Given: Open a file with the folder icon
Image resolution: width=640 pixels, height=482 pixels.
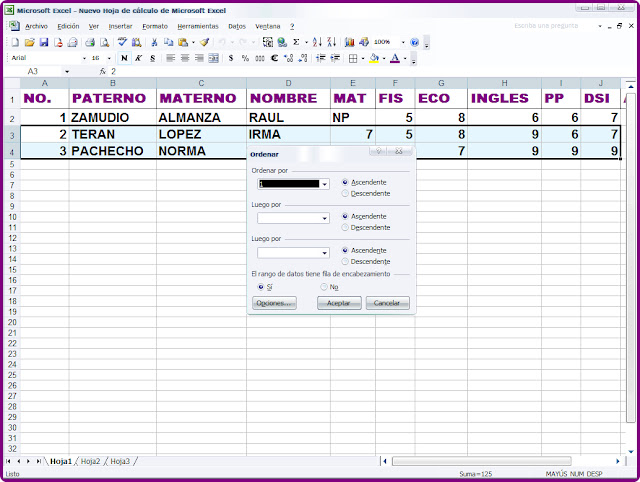Looking at the screenshot, I should click(29, 42).
